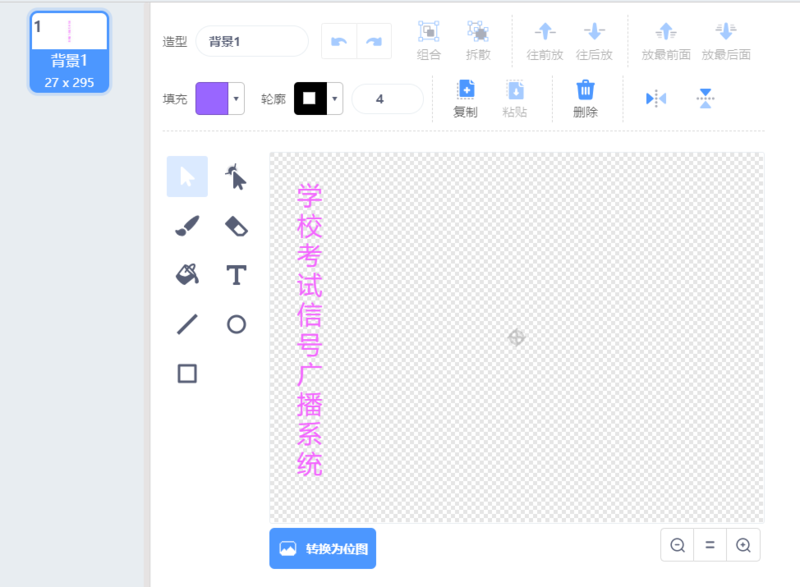Screen dimensions: 800x587
Task: Open the outline color dropdown
Action: pos(335,99)
